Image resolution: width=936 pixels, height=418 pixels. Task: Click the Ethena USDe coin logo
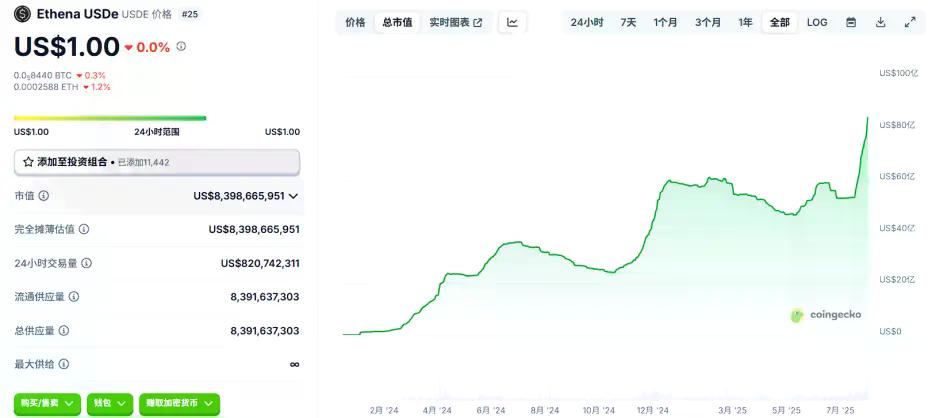[x=22, y=14]
